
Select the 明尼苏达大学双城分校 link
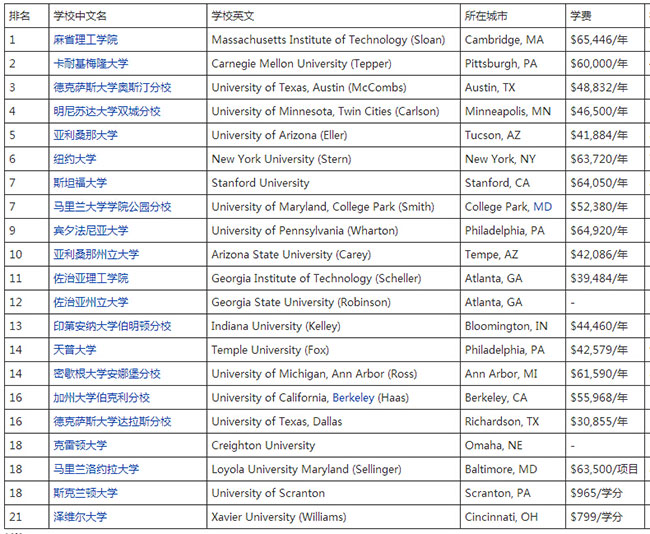click(x=106, y=112)
